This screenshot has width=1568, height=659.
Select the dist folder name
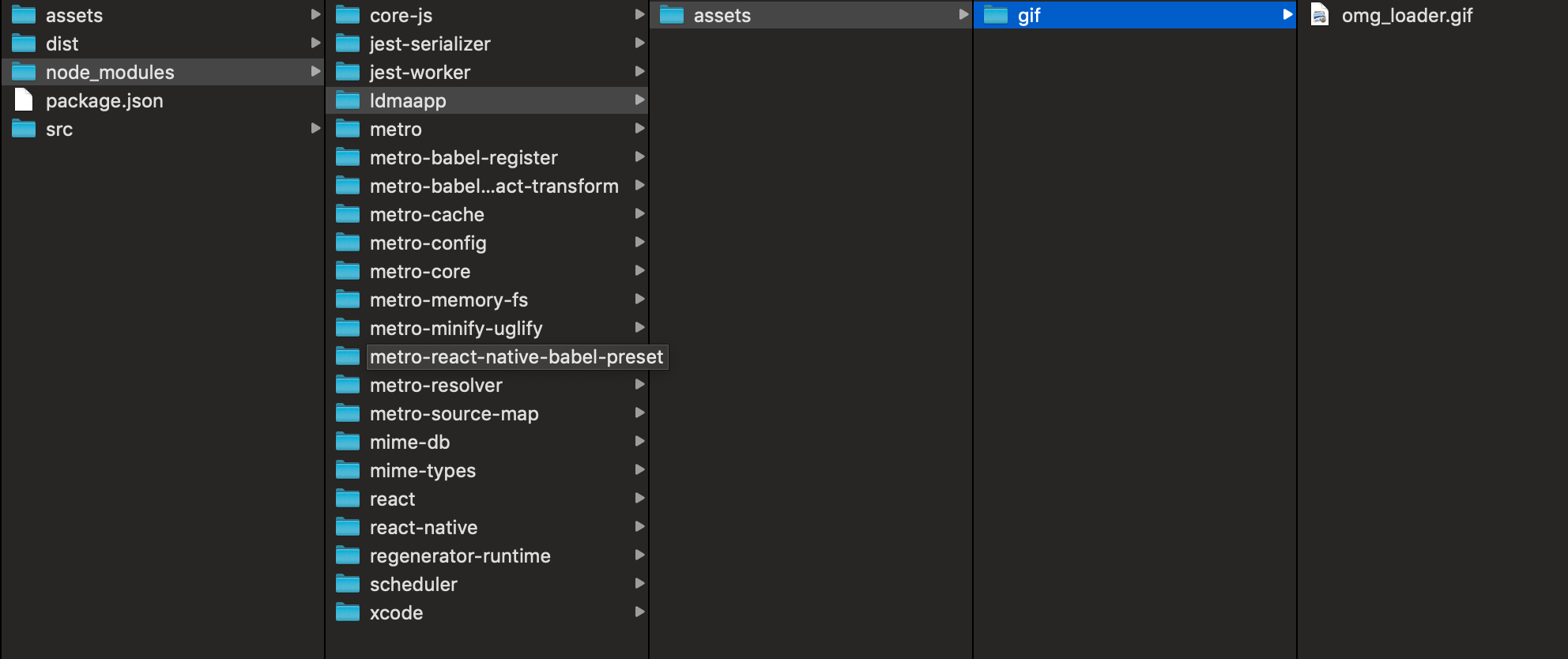(x=62, y=43)
